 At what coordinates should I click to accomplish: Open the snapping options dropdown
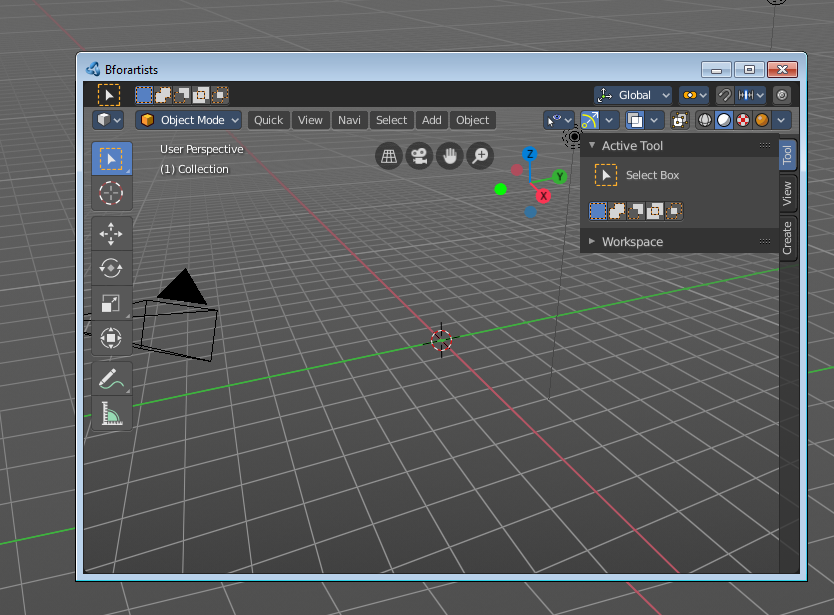click(x=750, y=95)
